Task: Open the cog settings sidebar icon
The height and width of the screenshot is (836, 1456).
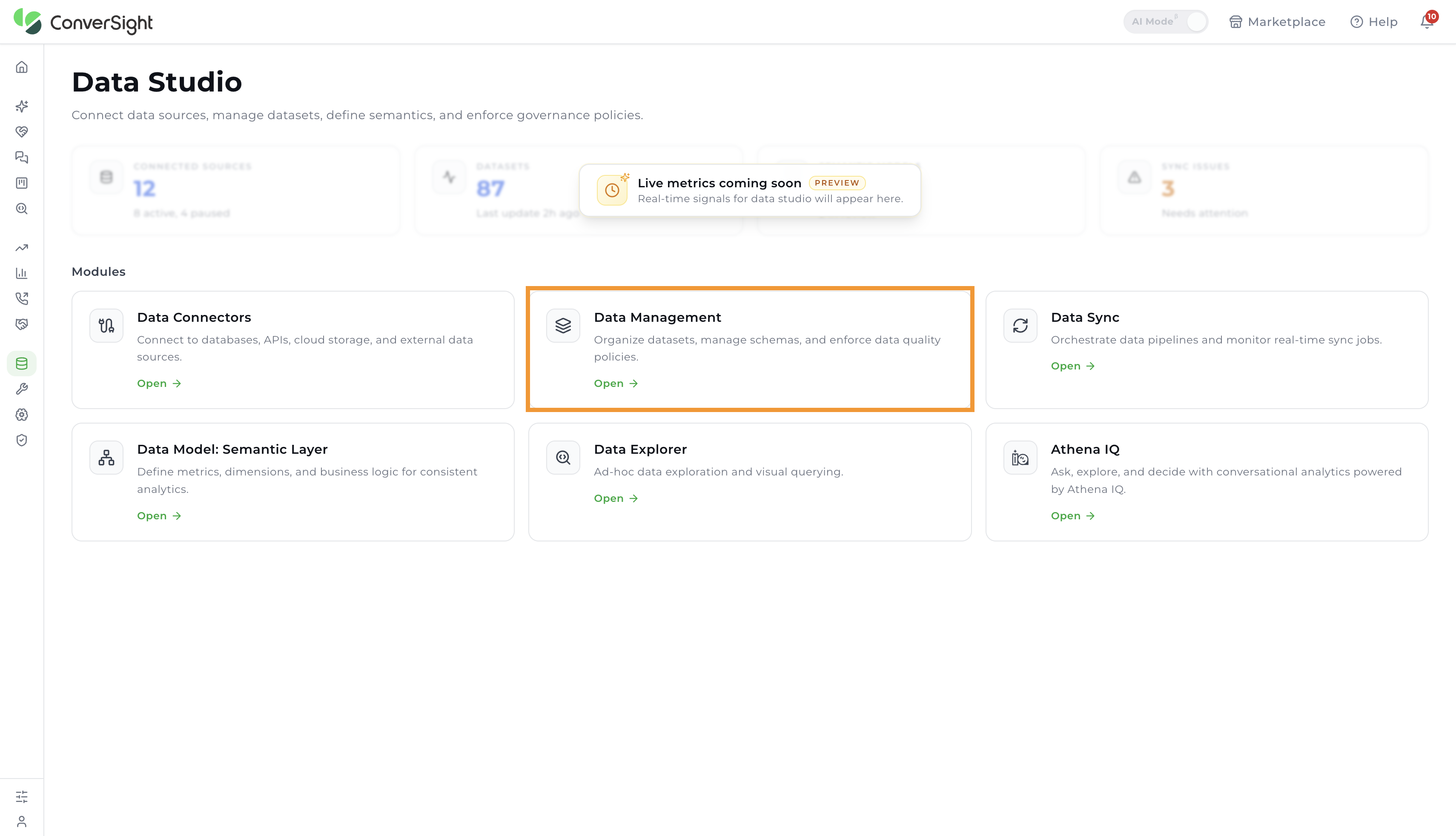Action: pos(22,415)
